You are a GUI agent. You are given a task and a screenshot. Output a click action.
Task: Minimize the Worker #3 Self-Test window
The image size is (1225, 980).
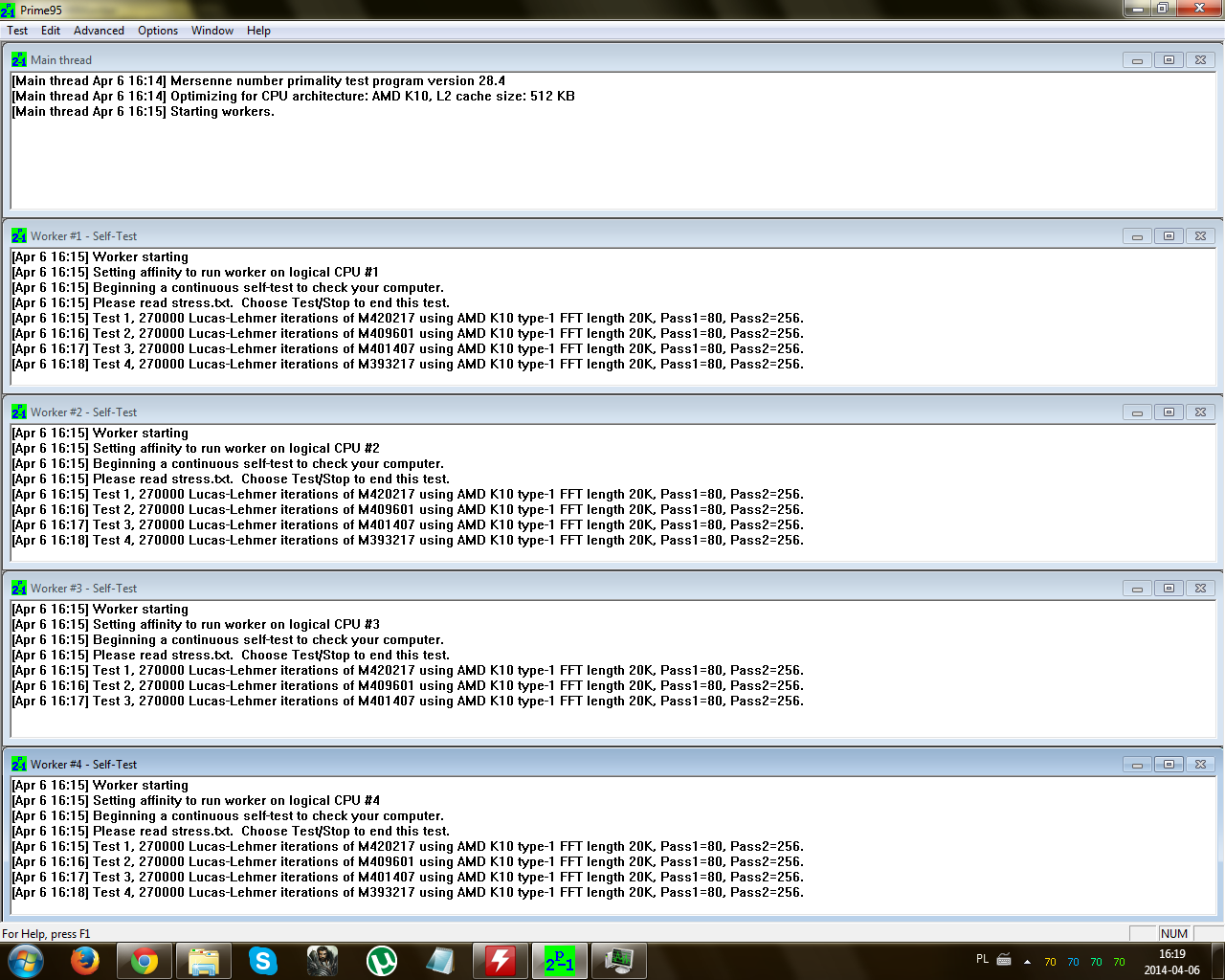coord(1137,588)
